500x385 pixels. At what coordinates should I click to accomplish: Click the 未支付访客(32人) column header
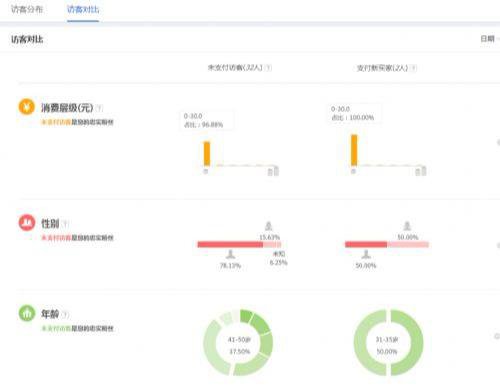(235, 68)
